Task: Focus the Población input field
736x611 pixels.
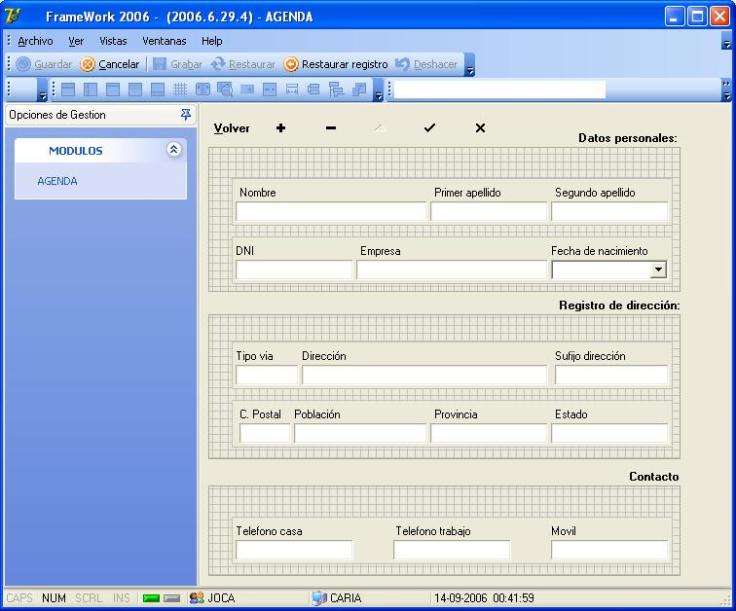Action: [360, 433]
